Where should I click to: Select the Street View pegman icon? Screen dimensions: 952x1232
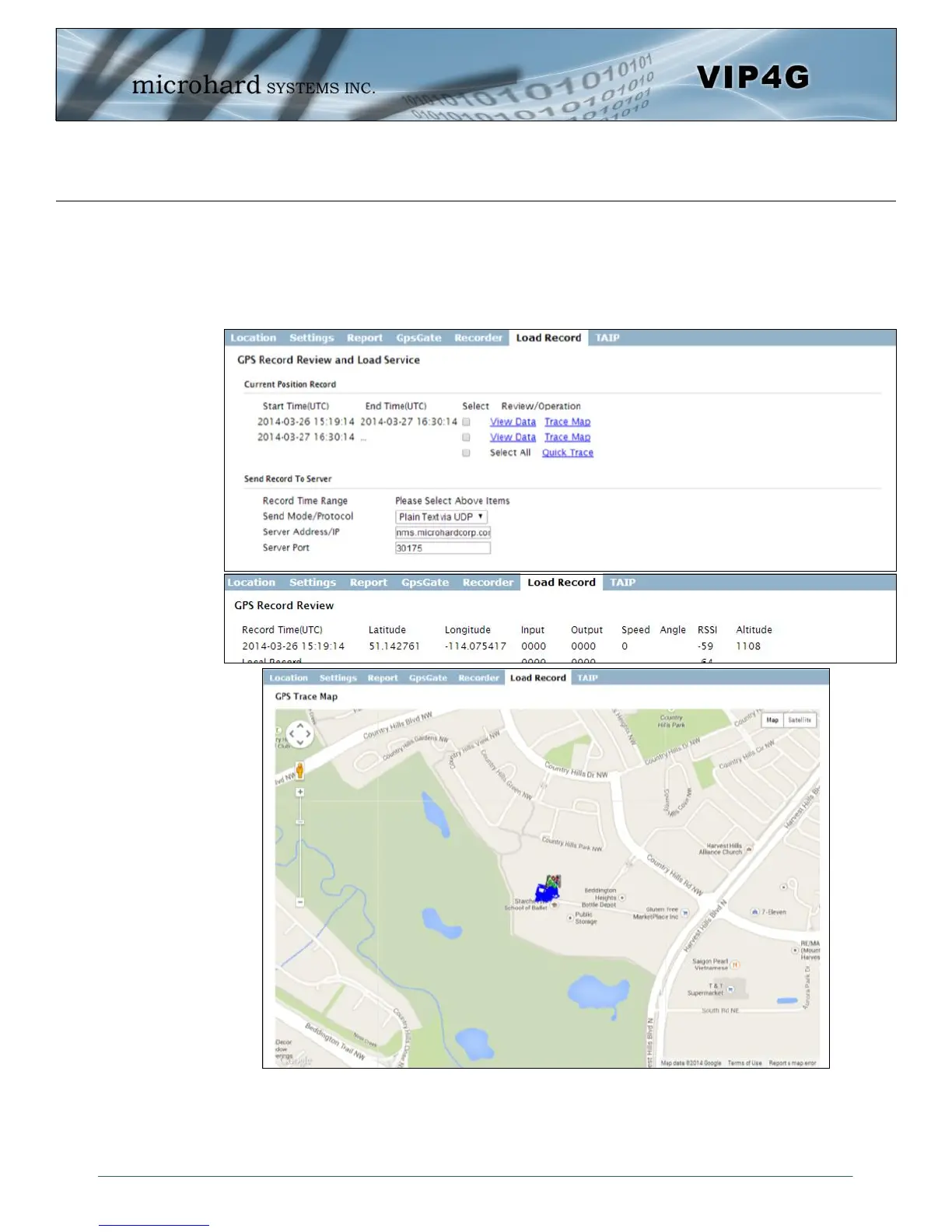tap(299, 770)
